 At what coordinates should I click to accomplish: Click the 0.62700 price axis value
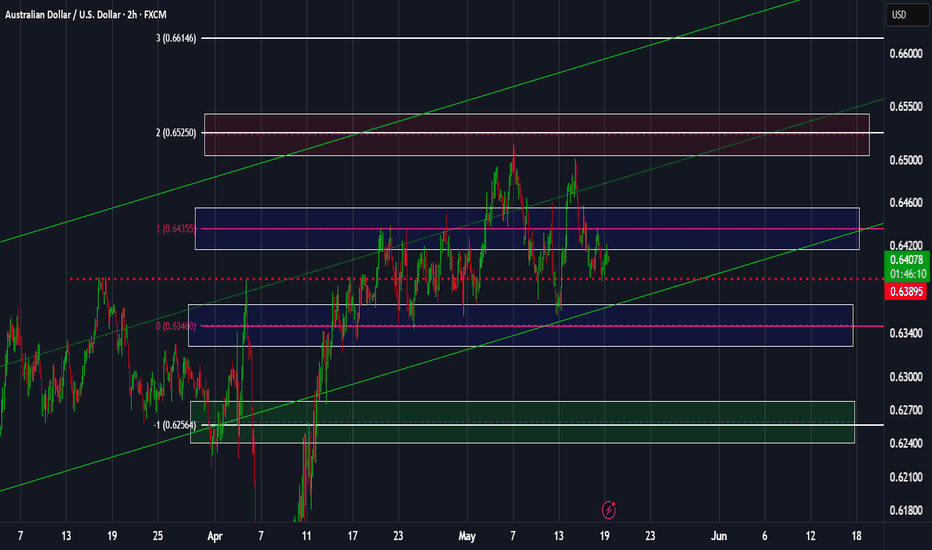(x=906, y=410)
